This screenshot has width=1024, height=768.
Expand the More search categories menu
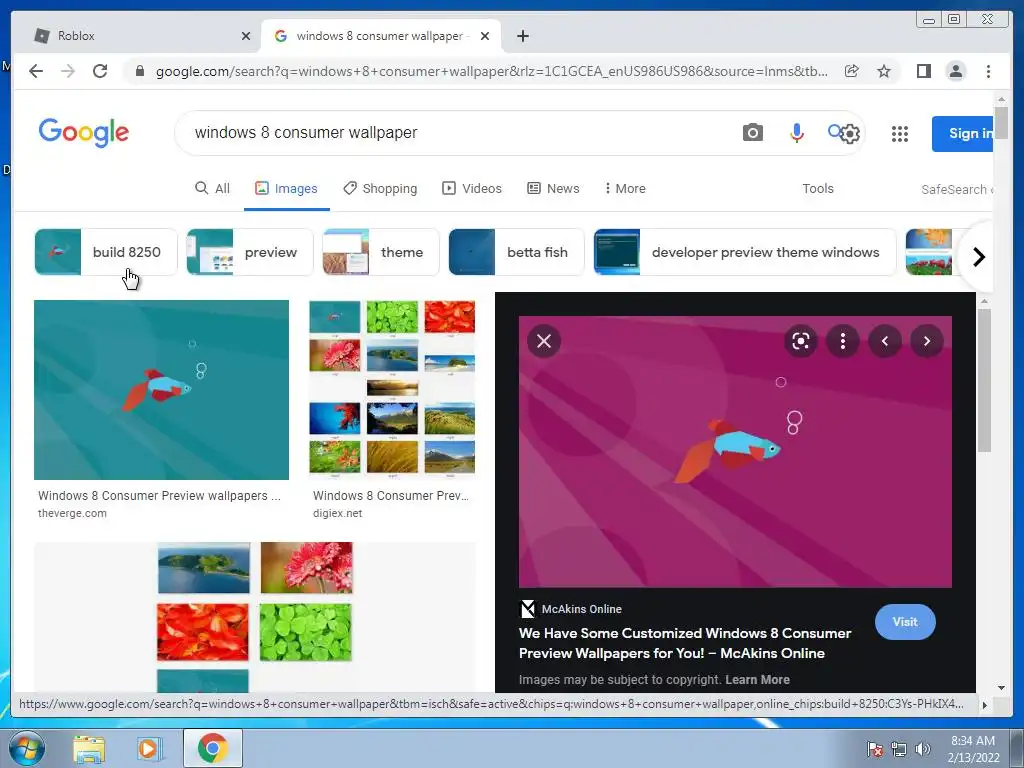[x=625, y=189]
